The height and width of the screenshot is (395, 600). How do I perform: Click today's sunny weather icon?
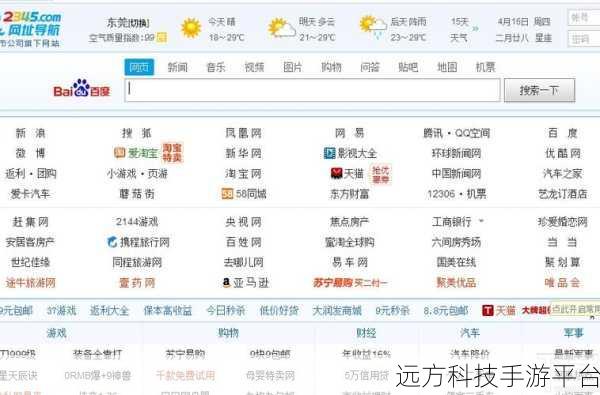[191, 28]
